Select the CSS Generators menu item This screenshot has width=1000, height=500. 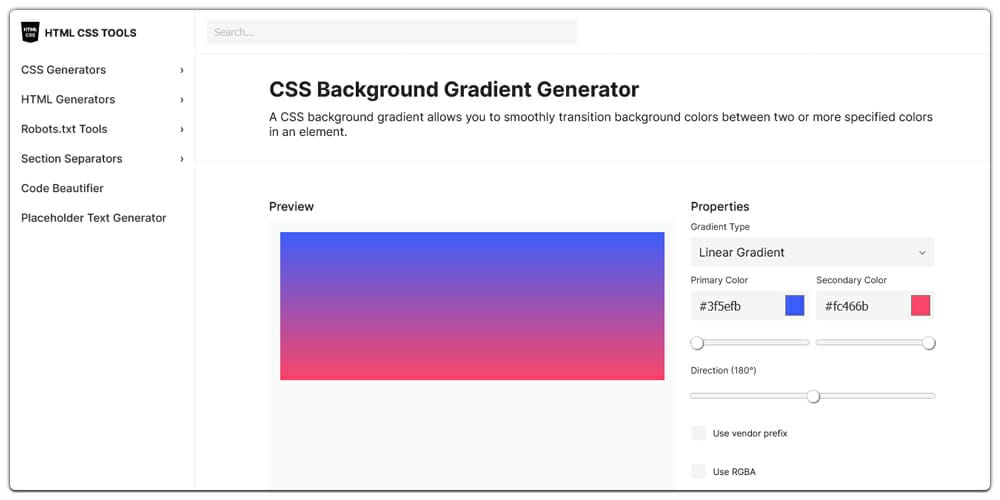pyautogui.click(x=63, y=70)
